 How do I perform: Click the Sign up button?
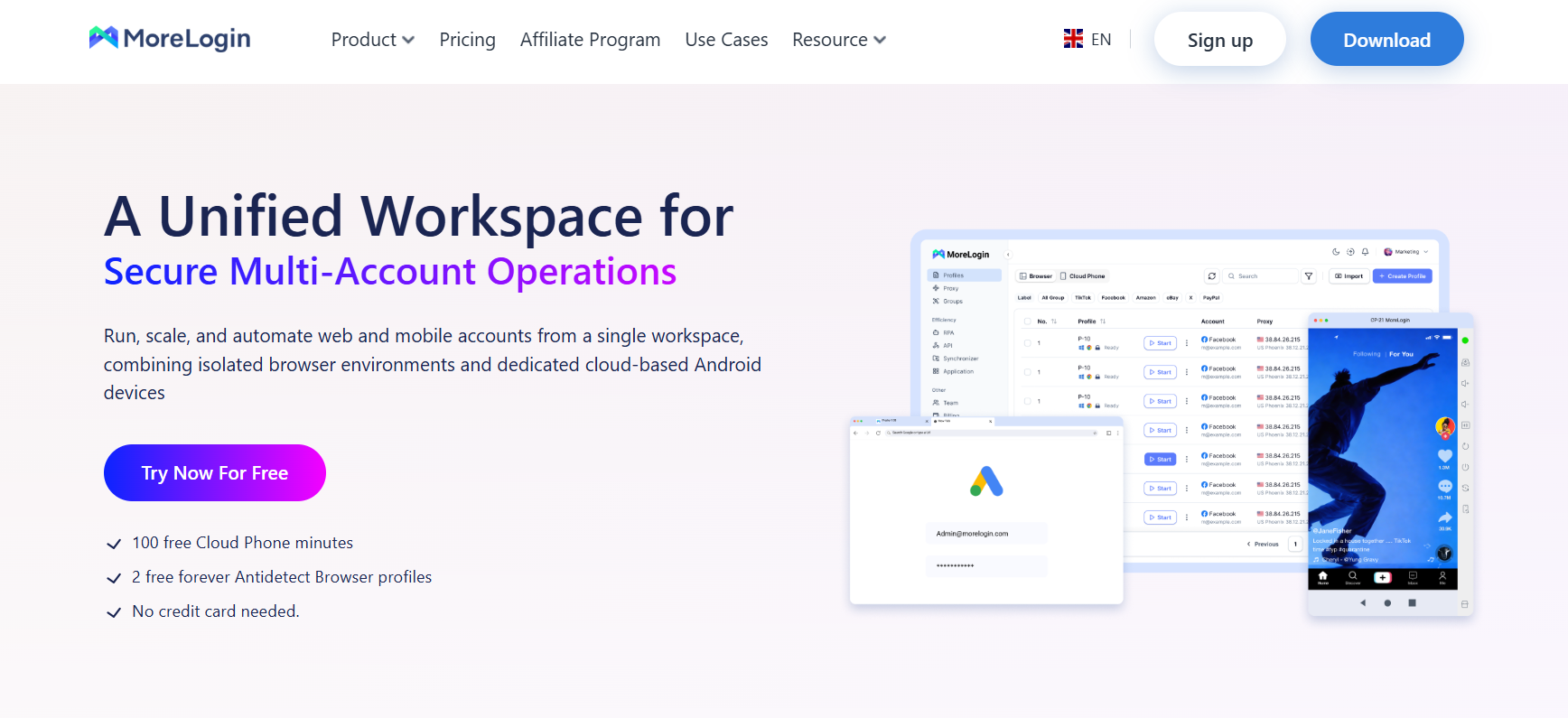coord(1219,40)
